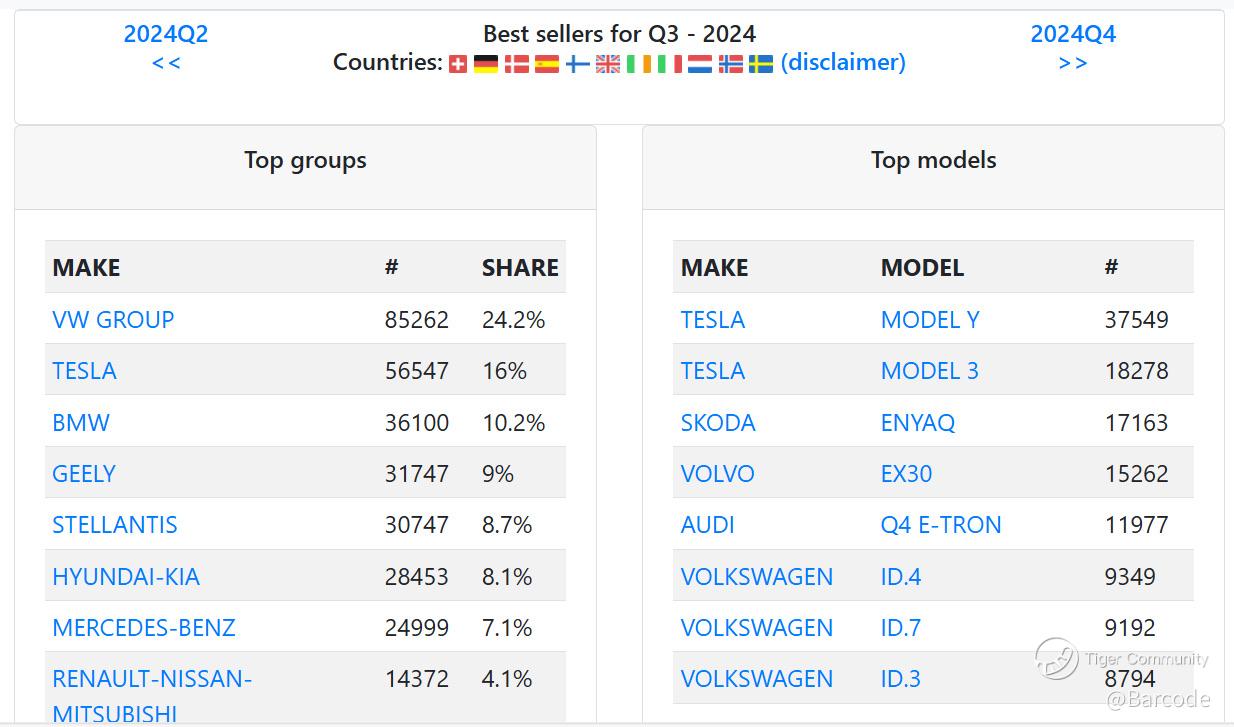Click the VOLVO make link
The width and height of the screenshot is (1234, 727).
point(717,474)
